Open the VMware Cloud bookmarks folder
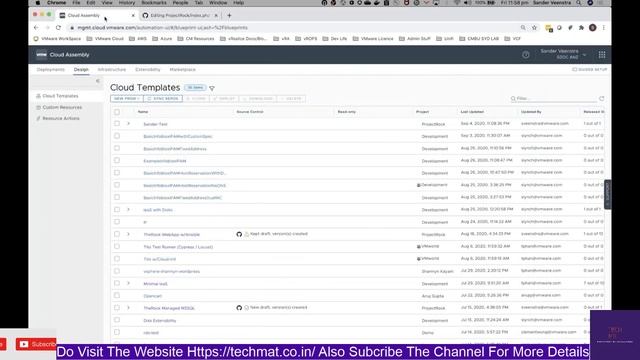The image size is (640, 360). click(105, 39)
